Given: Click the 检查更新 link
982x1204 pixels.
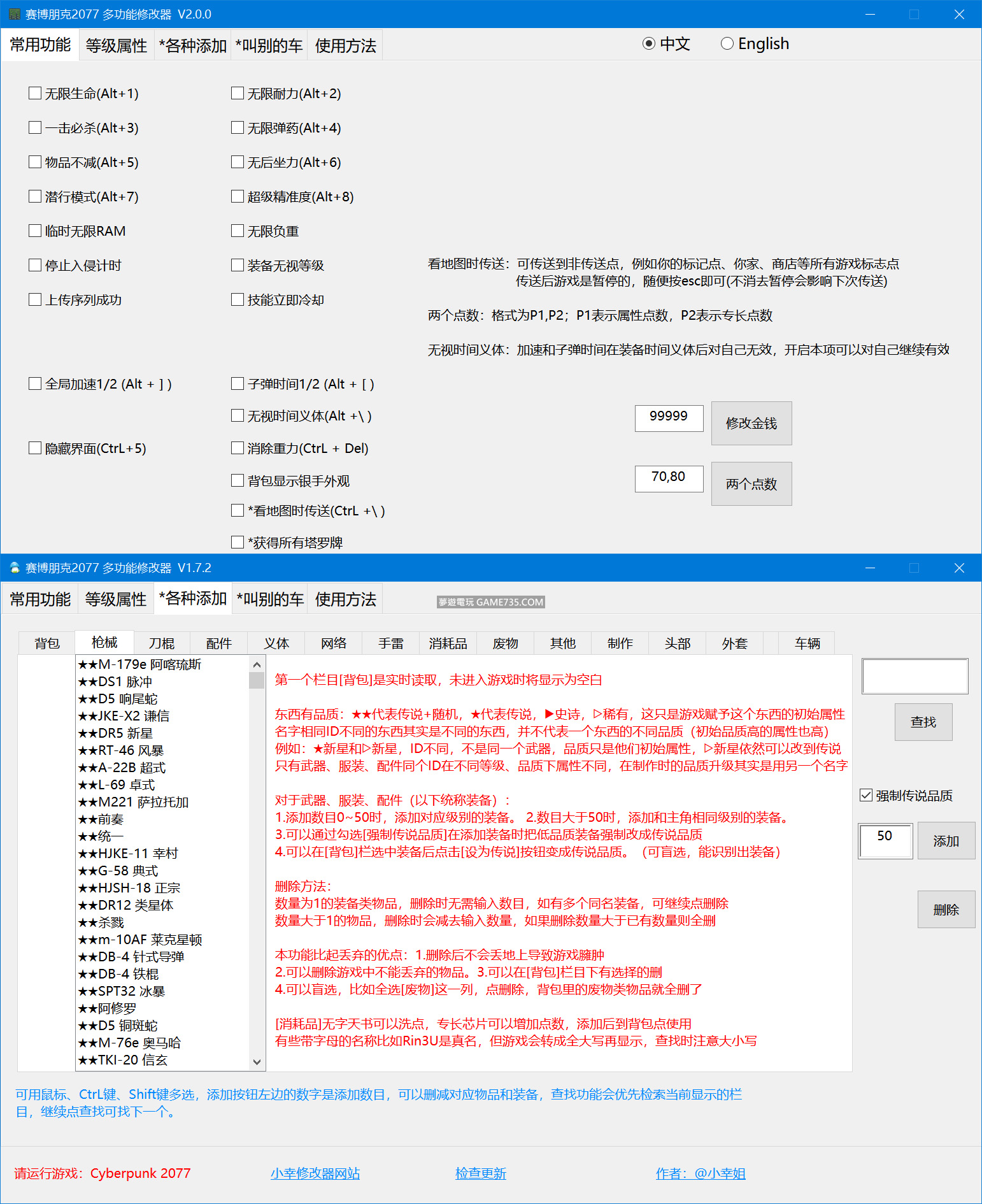Looking at the screenshot, I should [481, 1173].
